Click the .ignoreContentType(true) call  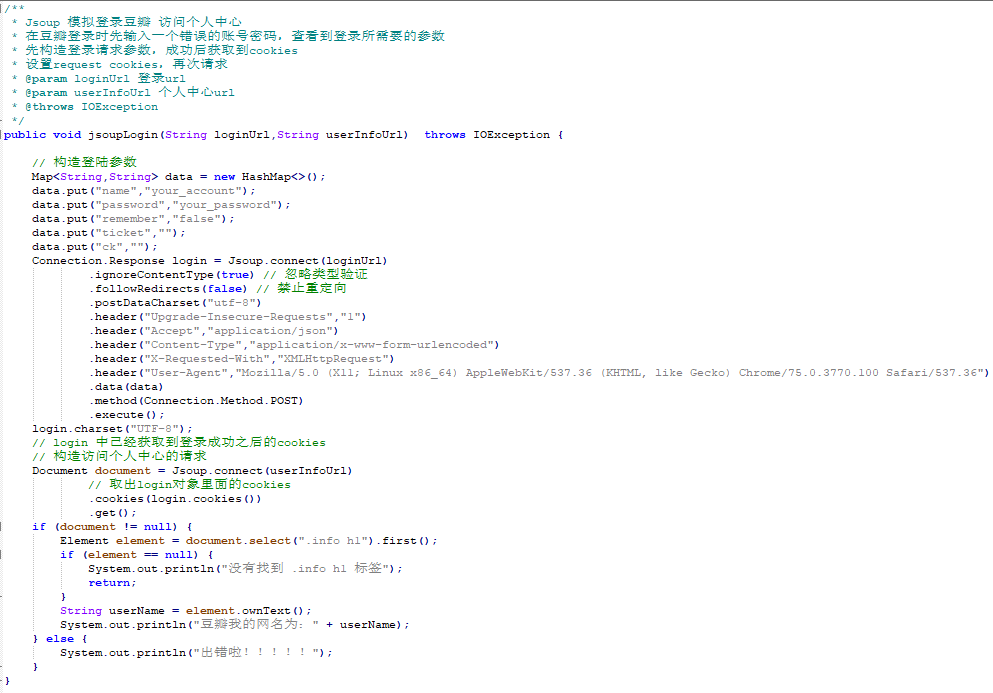pos(171,274)
